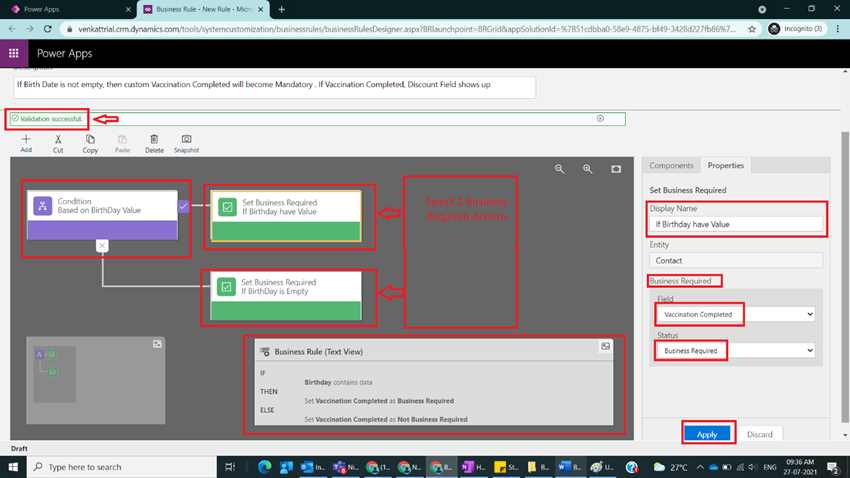Click the Add toolbar button

click(x=26, y=144)
